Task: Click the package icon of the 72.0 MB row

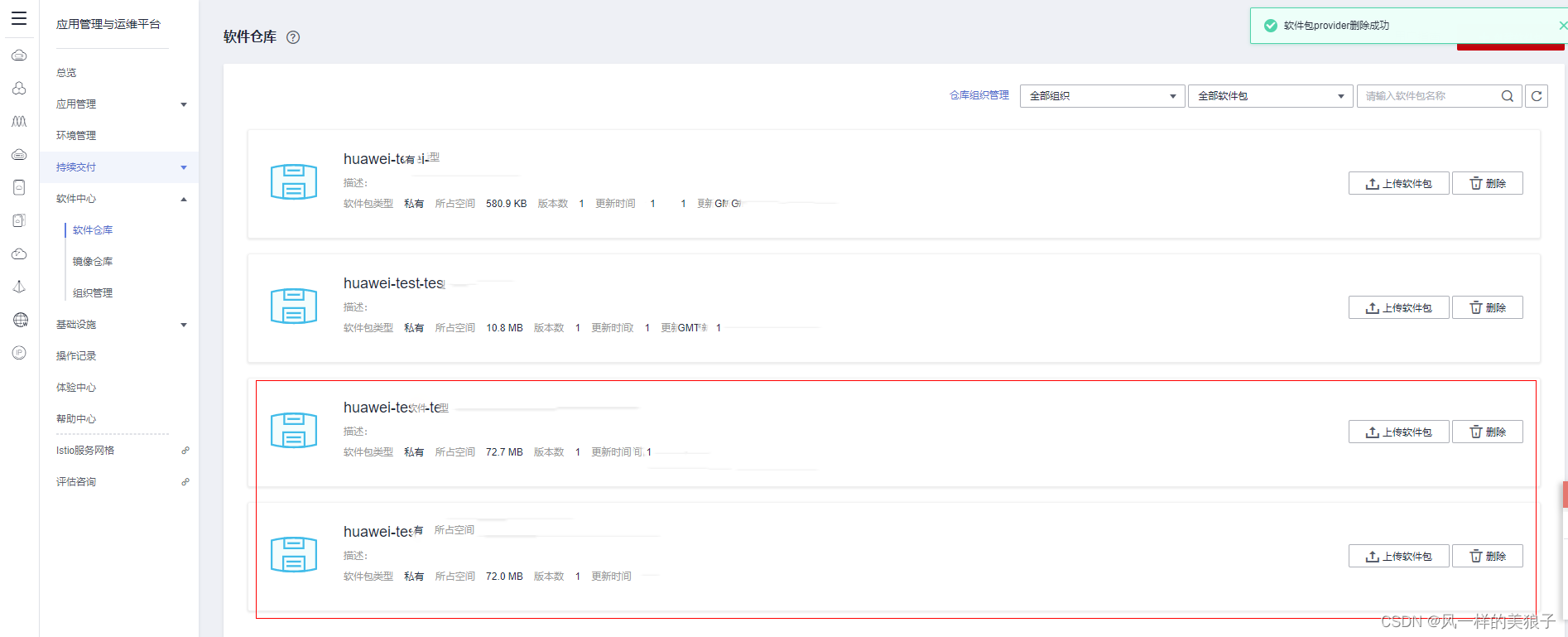Action: pos(294,554)
